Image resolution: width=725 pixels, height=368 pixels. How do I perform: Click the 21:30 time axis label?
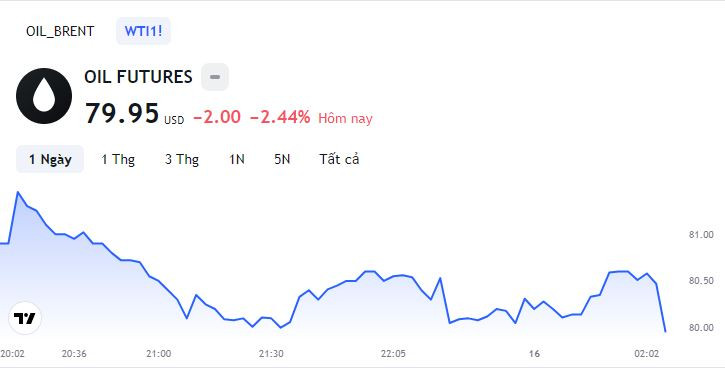coord(271,354)
